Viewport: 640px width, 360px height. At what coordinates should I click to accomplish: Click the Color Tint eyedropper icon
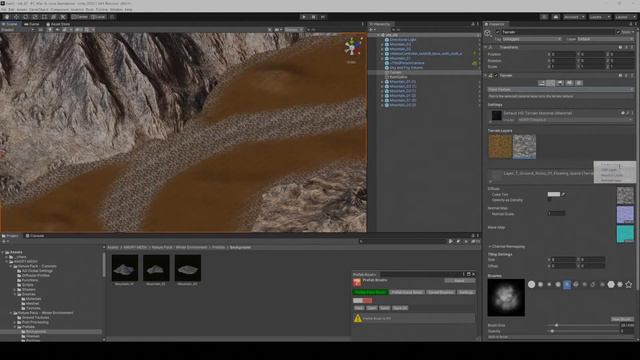(x=564, y=194)
